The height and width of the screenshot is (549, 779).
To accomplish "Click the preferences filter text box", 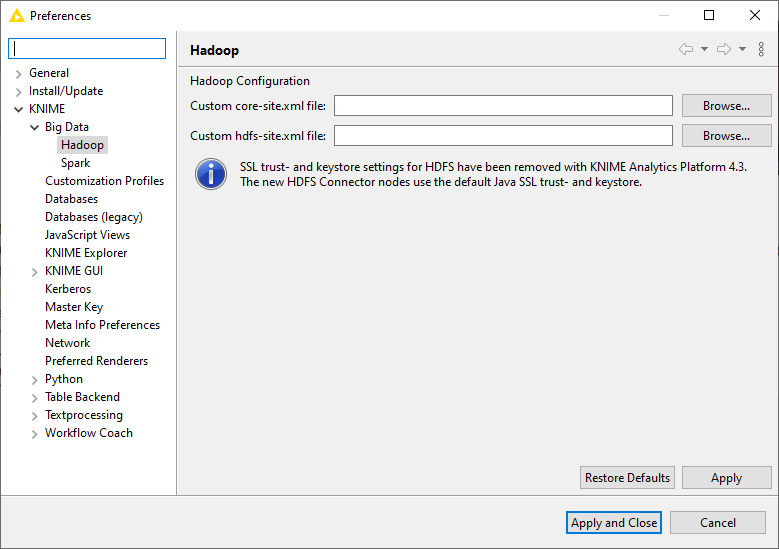I will click(x=87, y=49).
